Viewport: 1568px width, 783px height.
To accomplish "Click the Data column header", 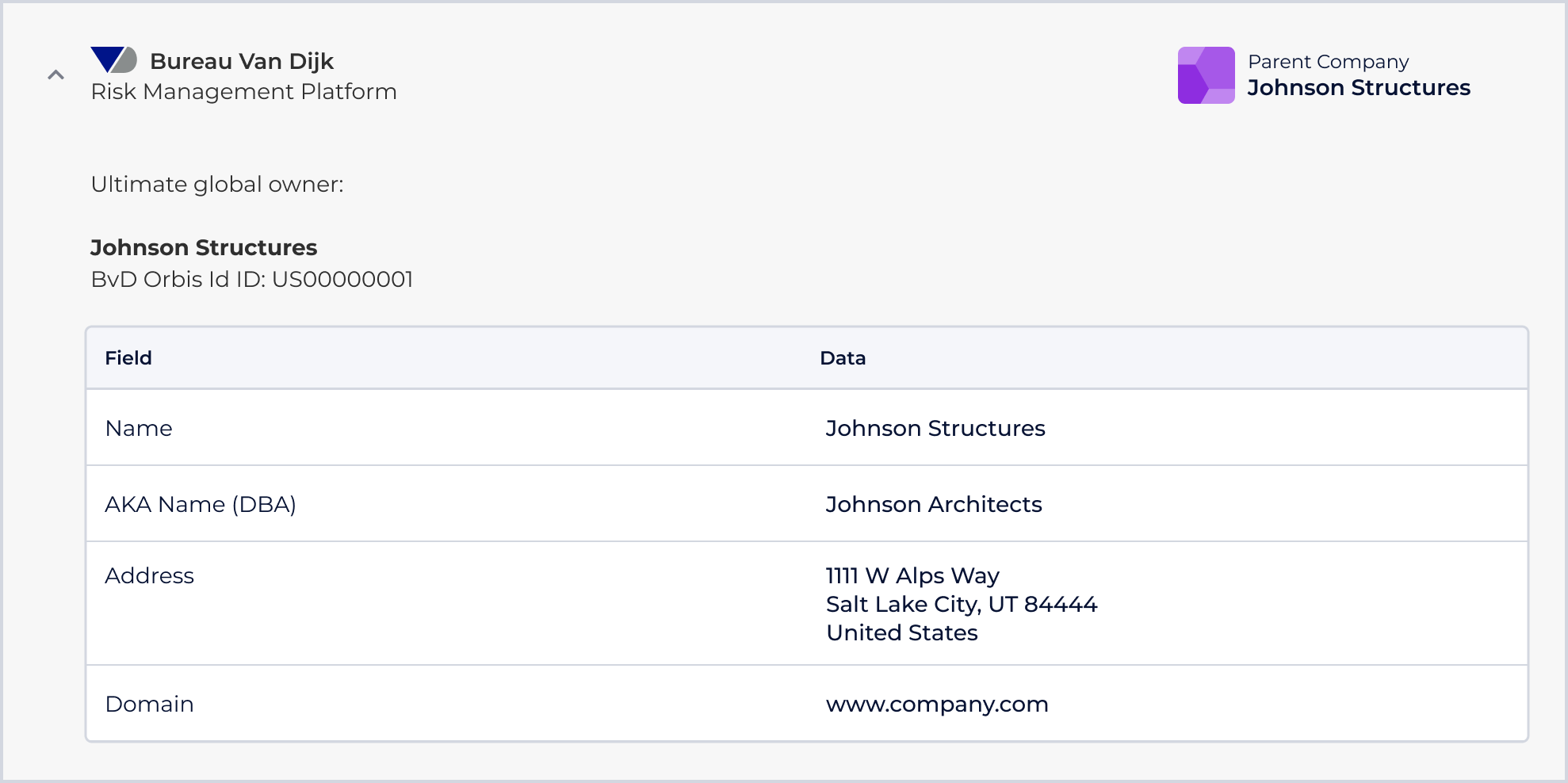I will coord(843,358).
